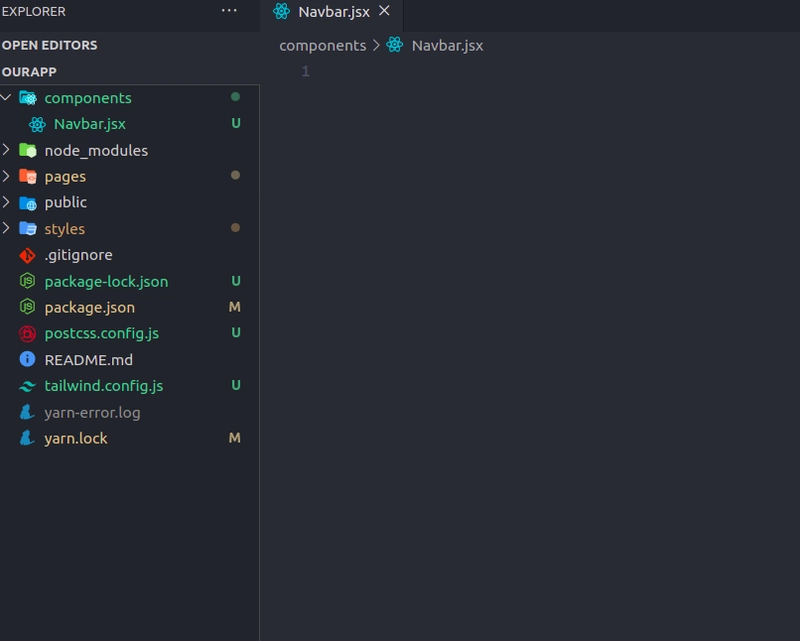Click the U badge on postcss.config.js

(x=236, y=332)
